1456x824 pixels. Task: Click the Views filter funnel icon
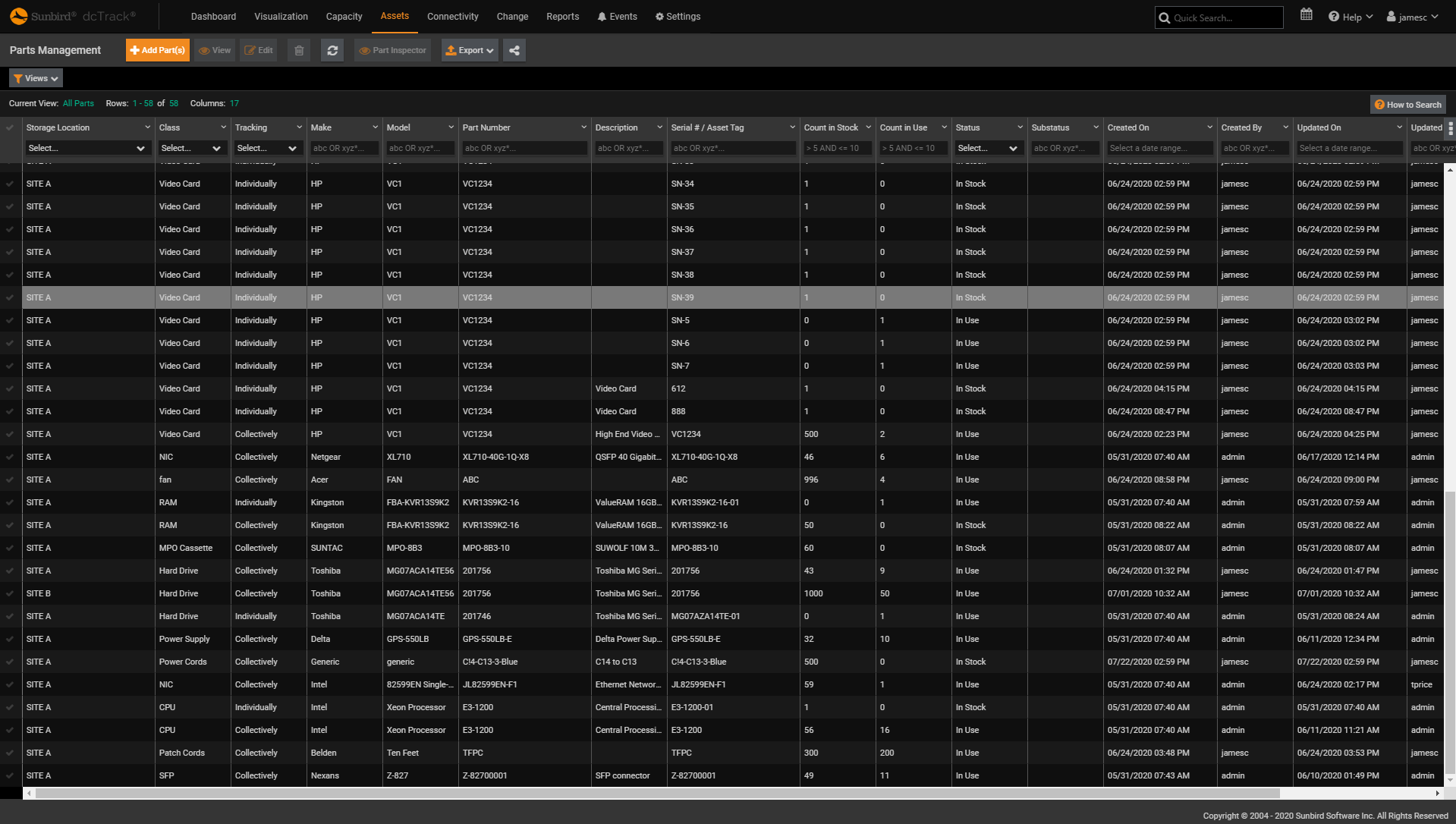19,78
